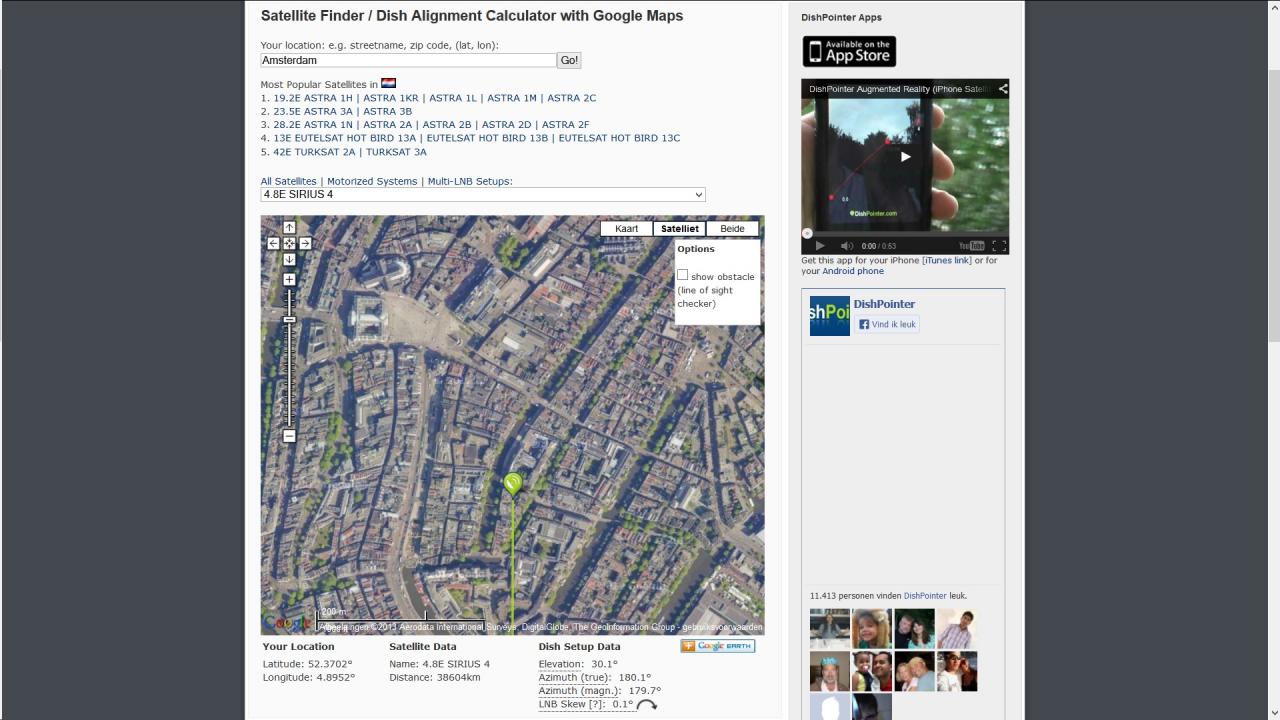Open the Motorized Systems link
Viewport: 1280px width, 720px height.
click(372, 181)
